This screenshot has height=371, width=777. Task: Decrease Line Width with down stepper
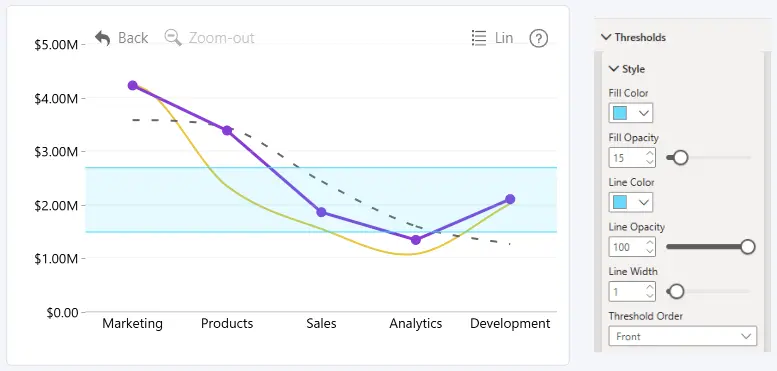(650, 296)
